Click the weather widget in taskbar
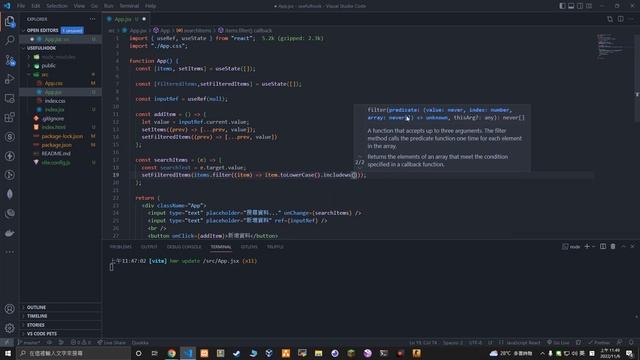 511,353
